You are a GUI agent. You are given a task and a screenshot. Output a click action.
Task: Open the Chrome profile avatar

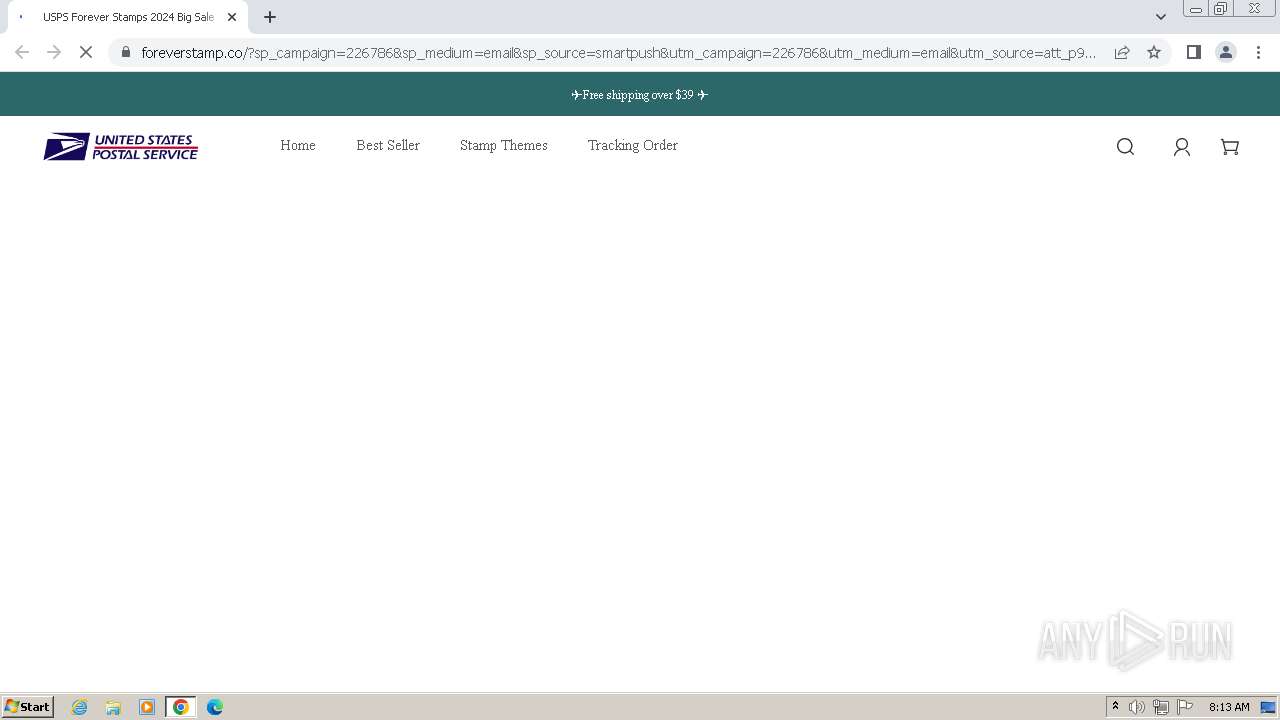[x=1226, y=52]
